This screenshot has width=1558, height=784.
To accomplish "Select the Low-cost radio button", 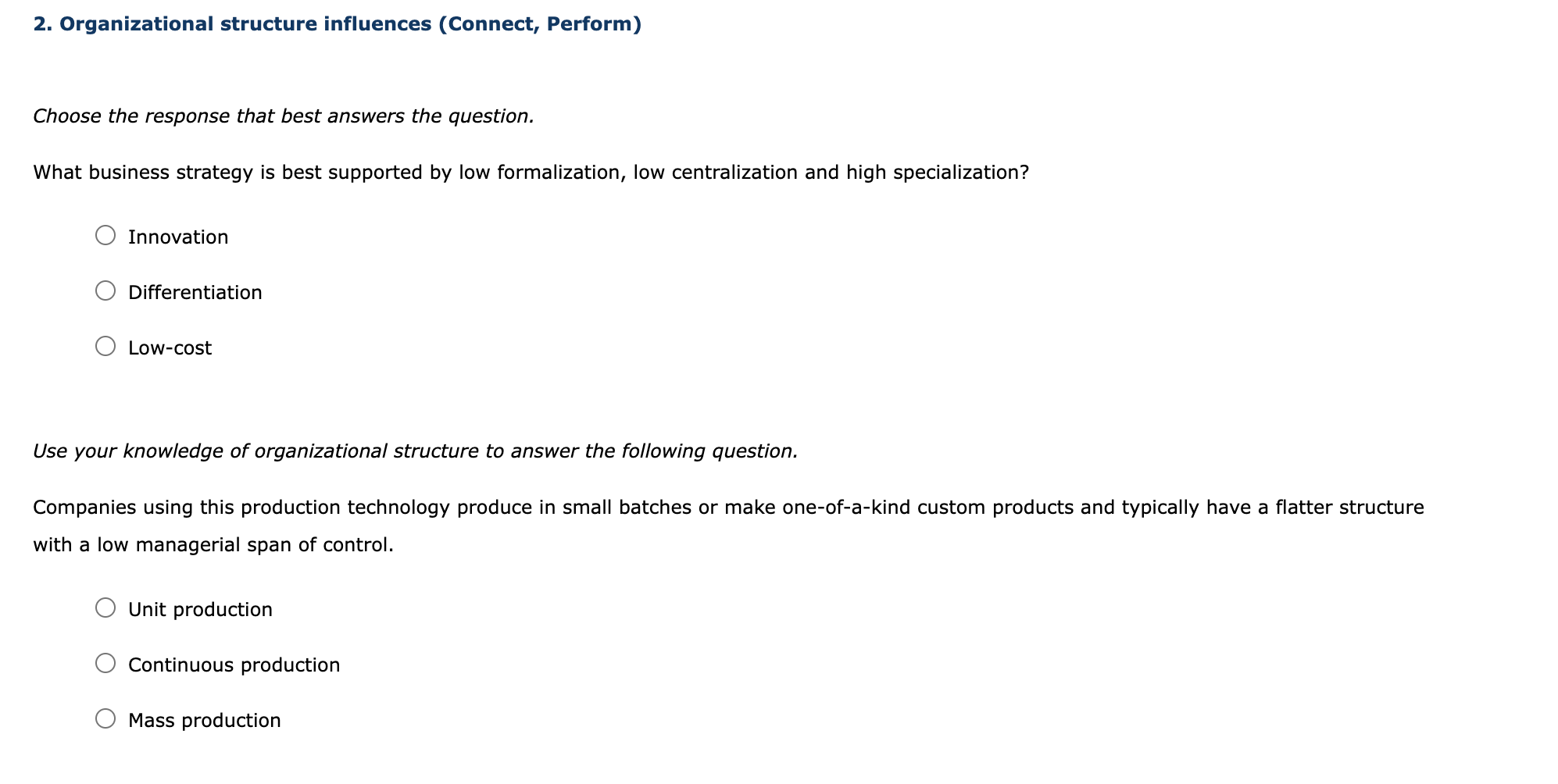I will [105, 347].
